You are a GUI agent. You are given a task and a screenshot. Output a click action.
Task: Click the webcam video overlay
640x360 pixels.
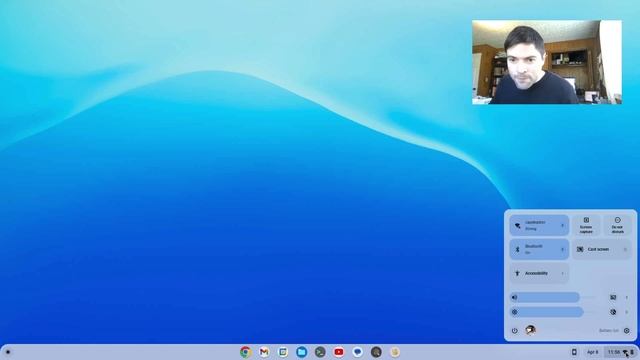pyautogui.click(x=547, y=62)
